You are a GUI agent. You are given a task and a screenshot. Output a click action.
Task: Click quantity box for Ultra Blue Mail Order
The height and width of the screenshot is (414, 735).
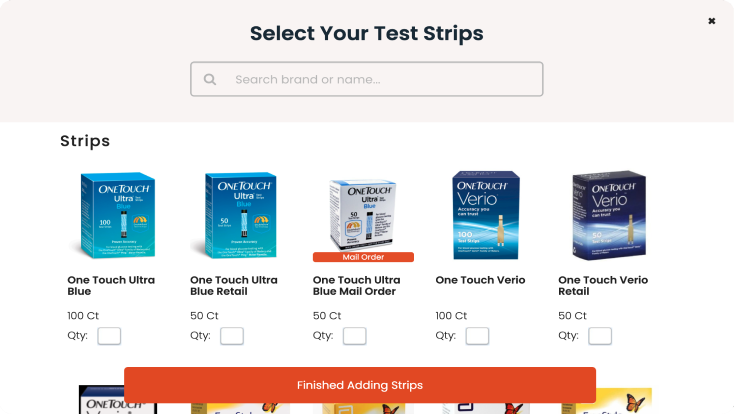[355, 336]
